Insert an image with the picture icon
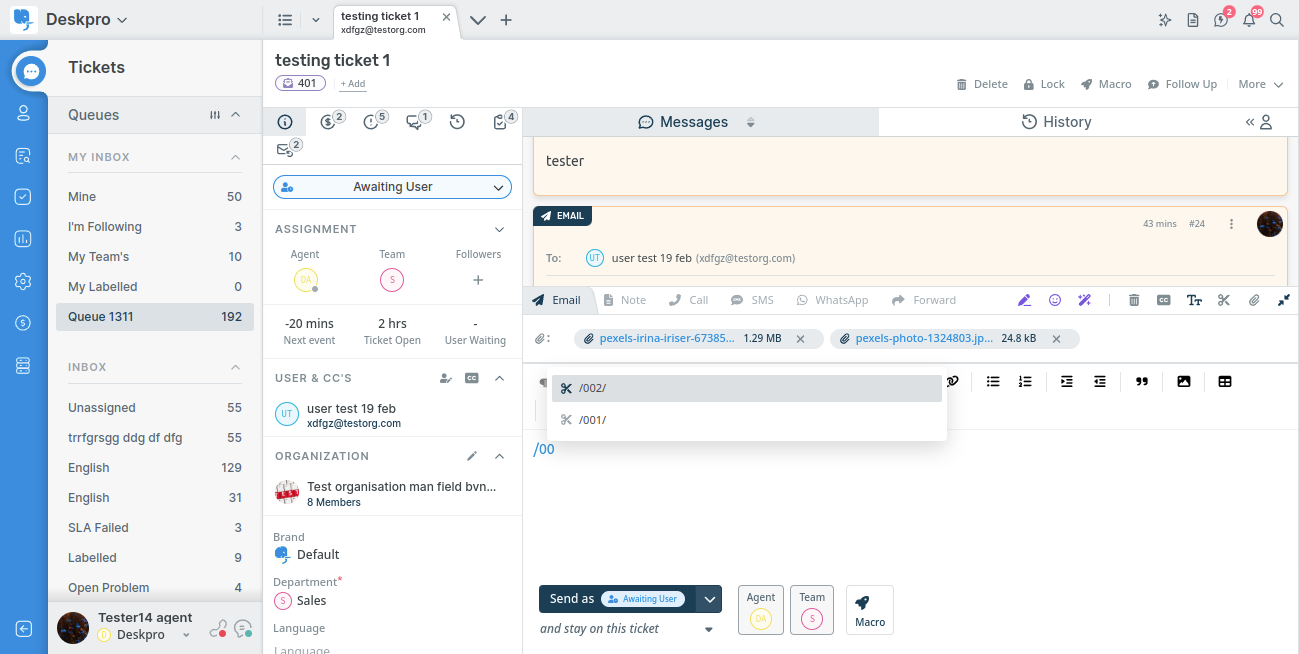The width and height of the screenshot is (1299, 654). coord(1184,381)
